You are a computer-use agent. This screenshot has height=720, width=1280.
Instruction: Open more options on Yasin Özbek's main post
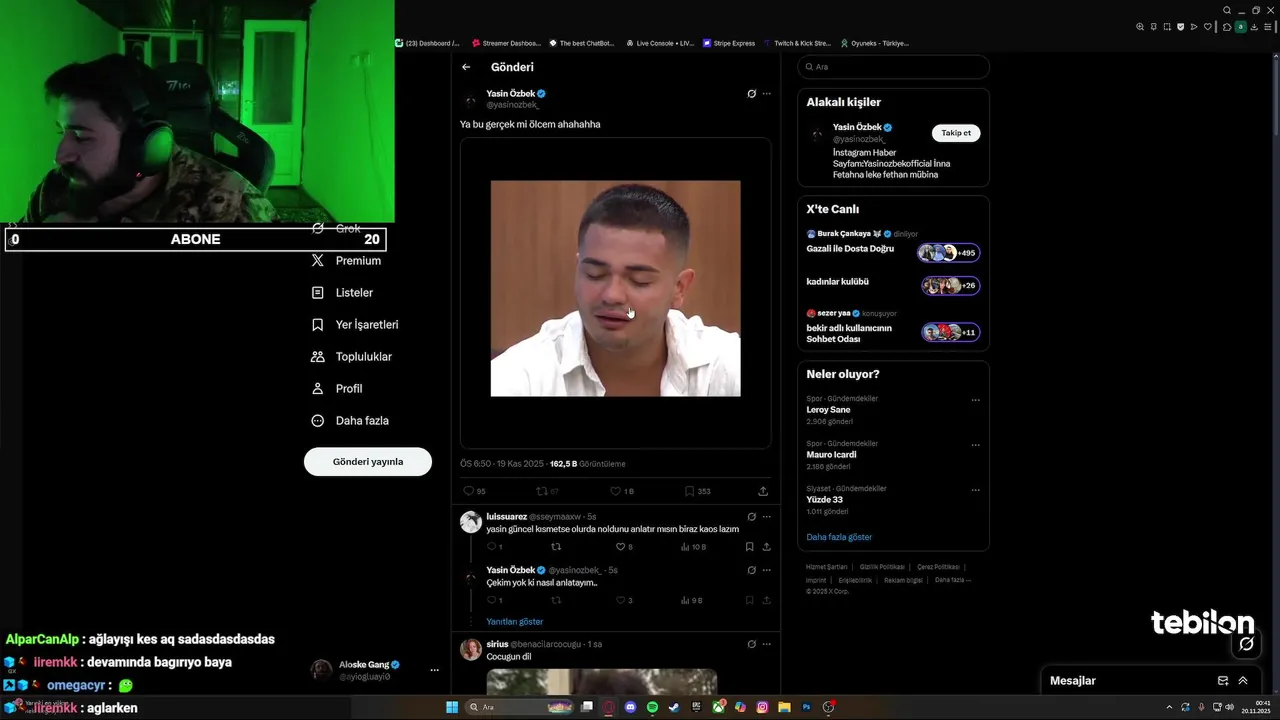pyautogui.click(x=767, y=94)
